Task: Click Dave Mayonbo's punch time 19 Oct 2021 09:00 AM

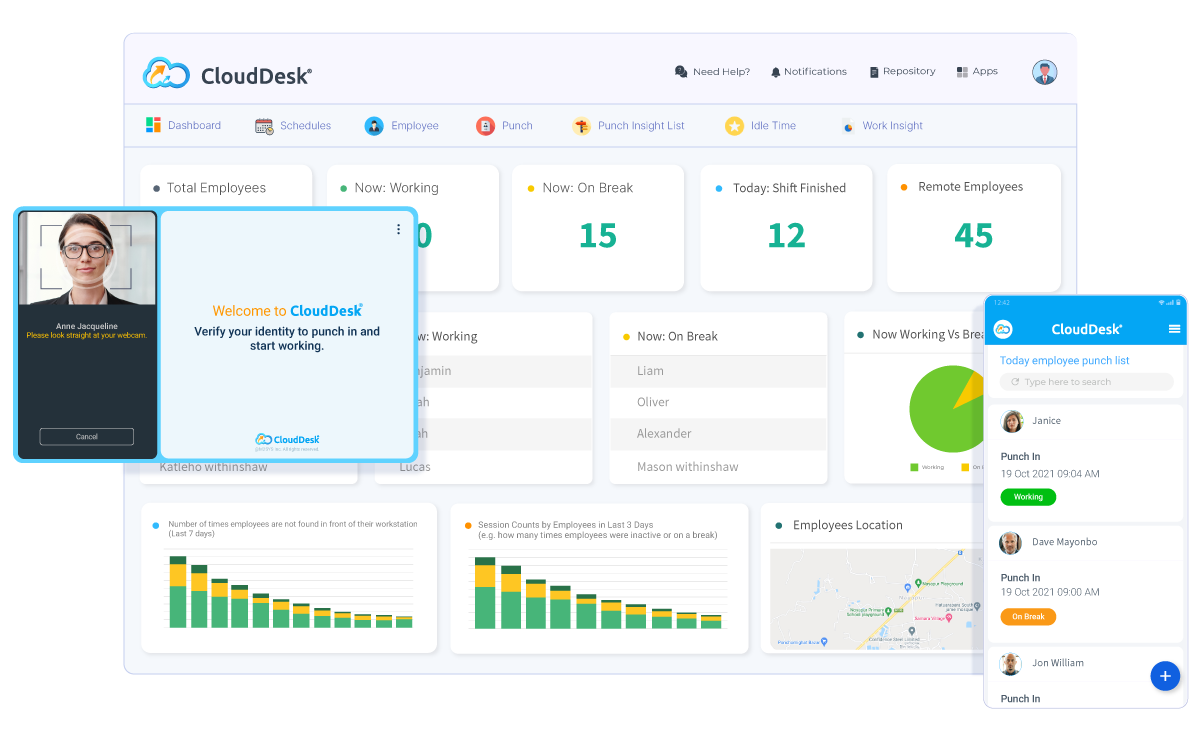Action: [1050, 592]
